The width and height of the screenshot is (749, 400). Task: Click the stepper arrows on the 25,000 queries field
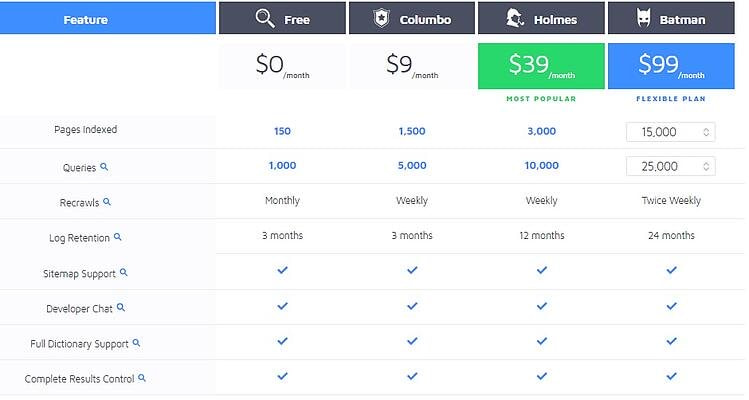[x=706, y=166]
